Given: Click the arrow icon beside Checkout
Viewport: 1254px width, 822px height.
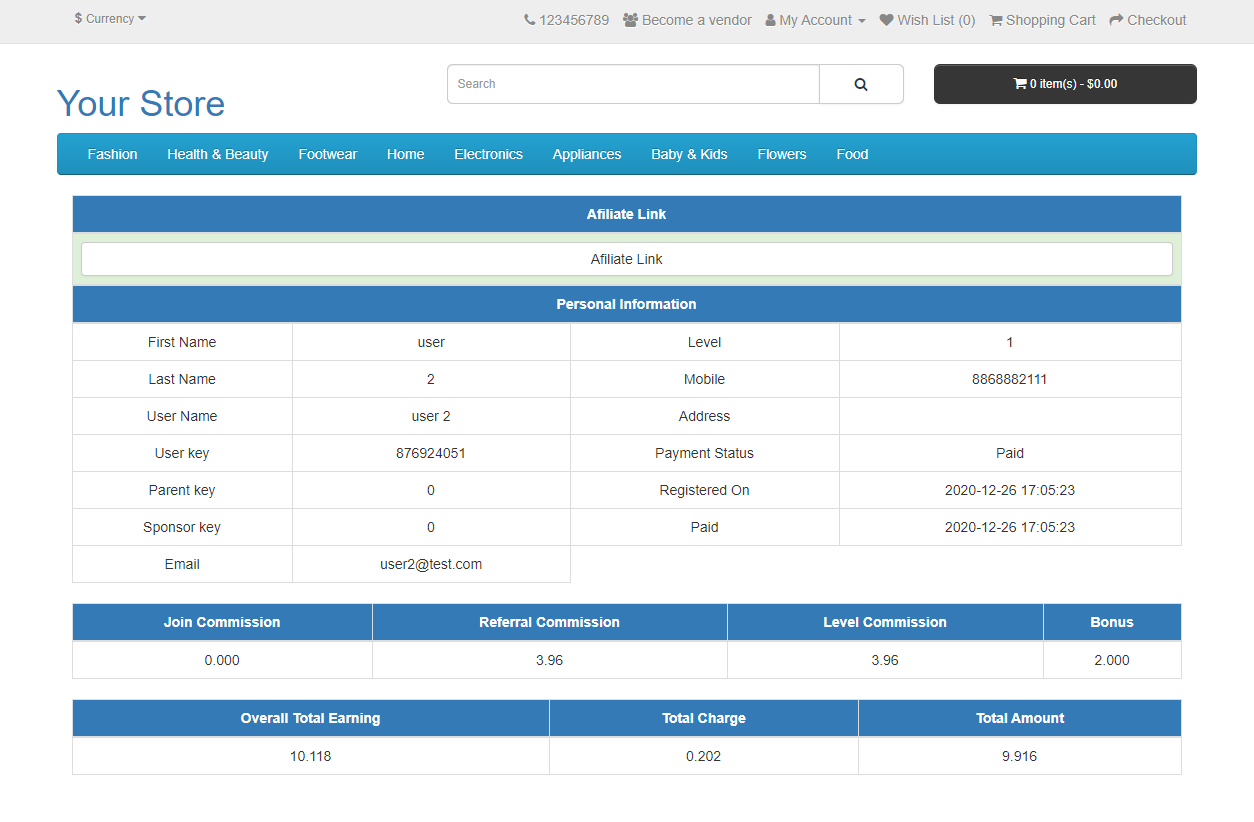Looking at the screenshot, I should pyautogui.click(x=1114, y=19).
